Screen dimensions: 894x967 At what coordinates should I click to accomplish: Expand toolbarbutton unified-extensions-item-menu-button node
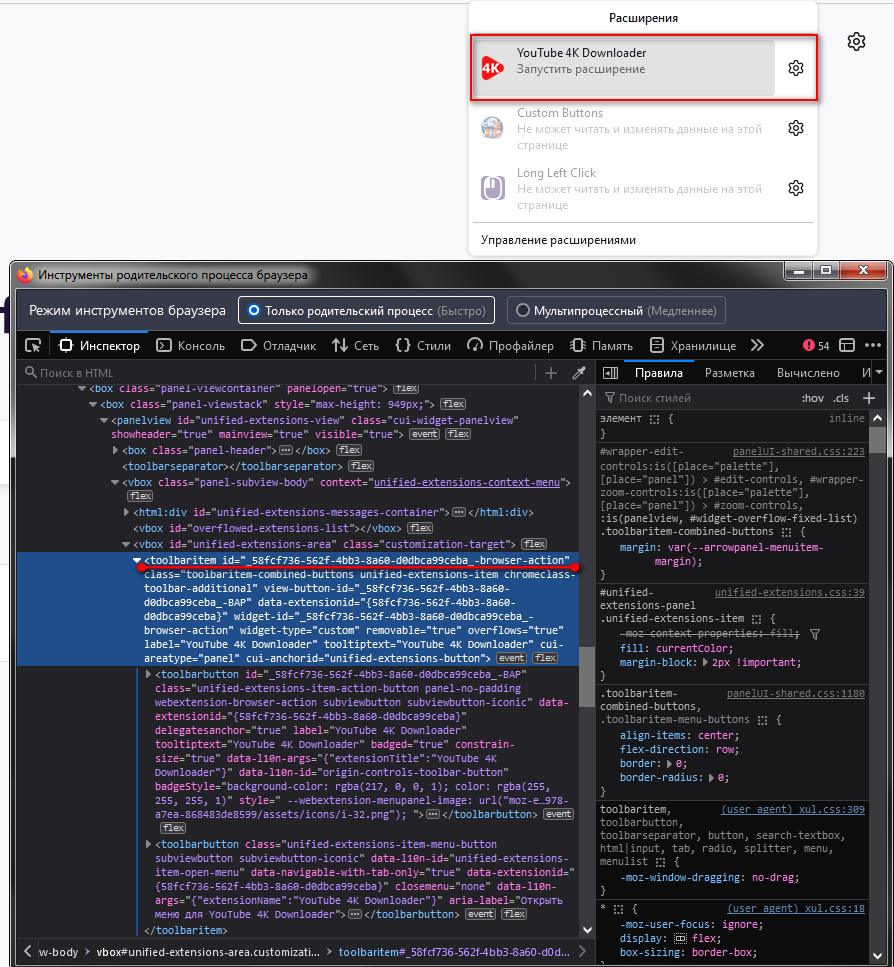148,844
